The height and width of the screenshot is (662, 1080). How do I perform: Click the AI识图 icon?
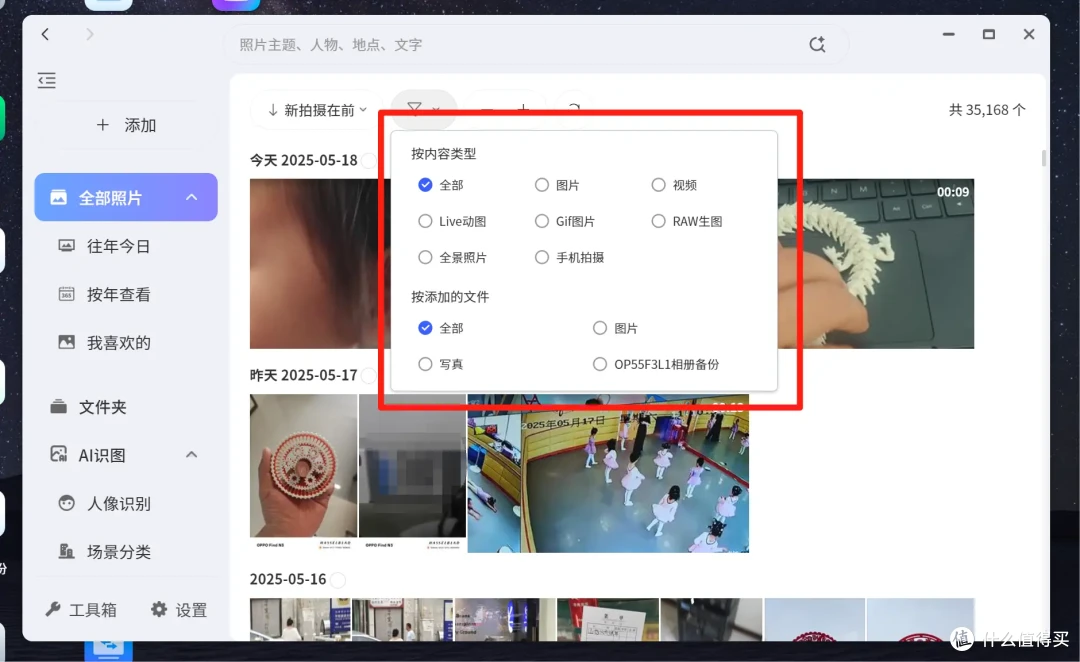pyautogui.click(x=59, y=455)
